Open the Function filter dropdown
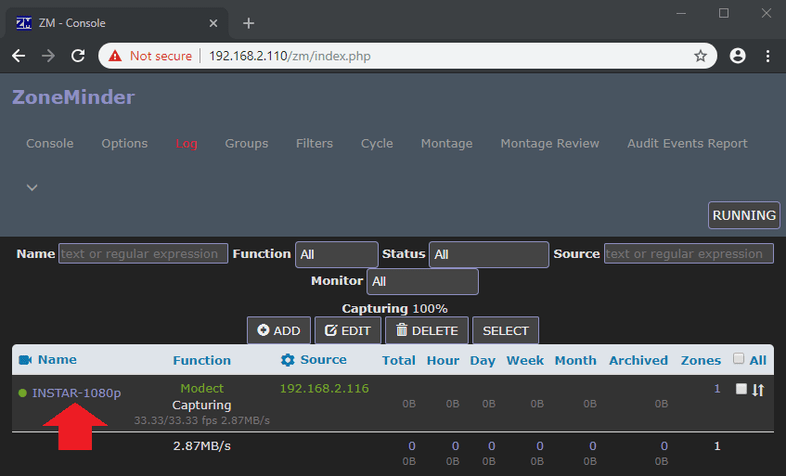 [336, 254]
